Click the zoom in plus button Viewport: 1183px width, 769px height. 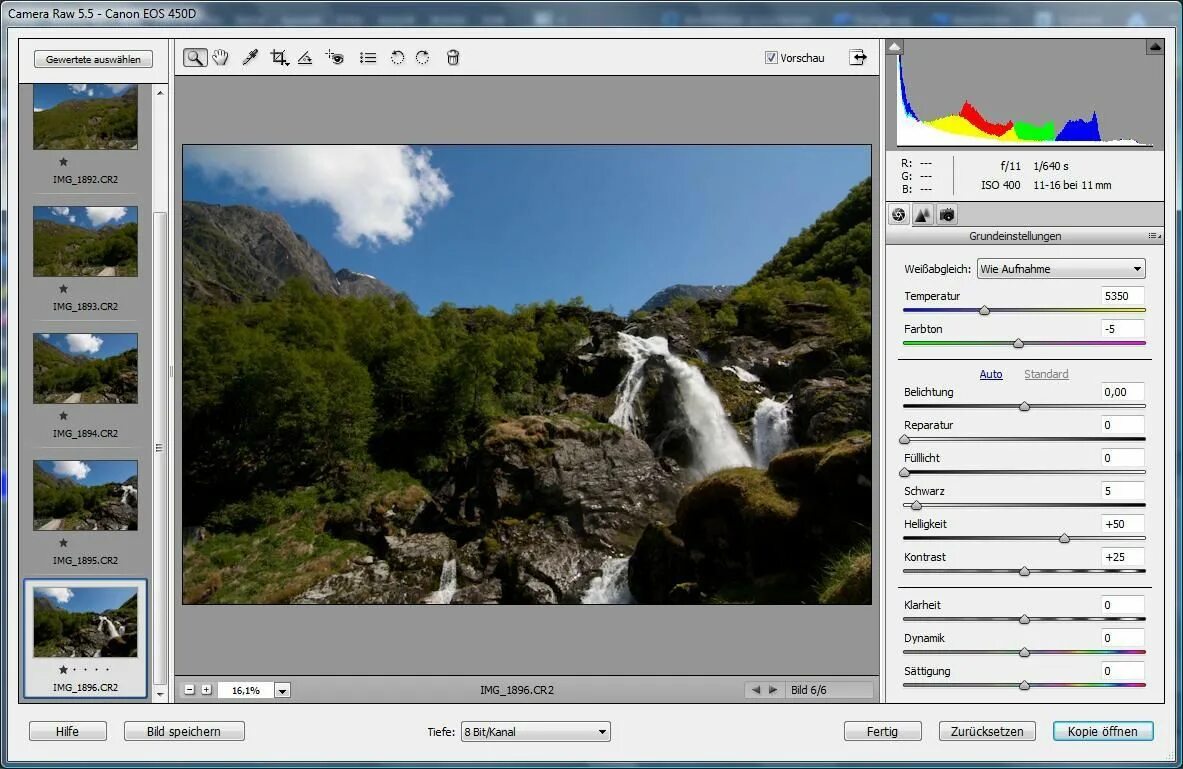click(x=206, y=690)
